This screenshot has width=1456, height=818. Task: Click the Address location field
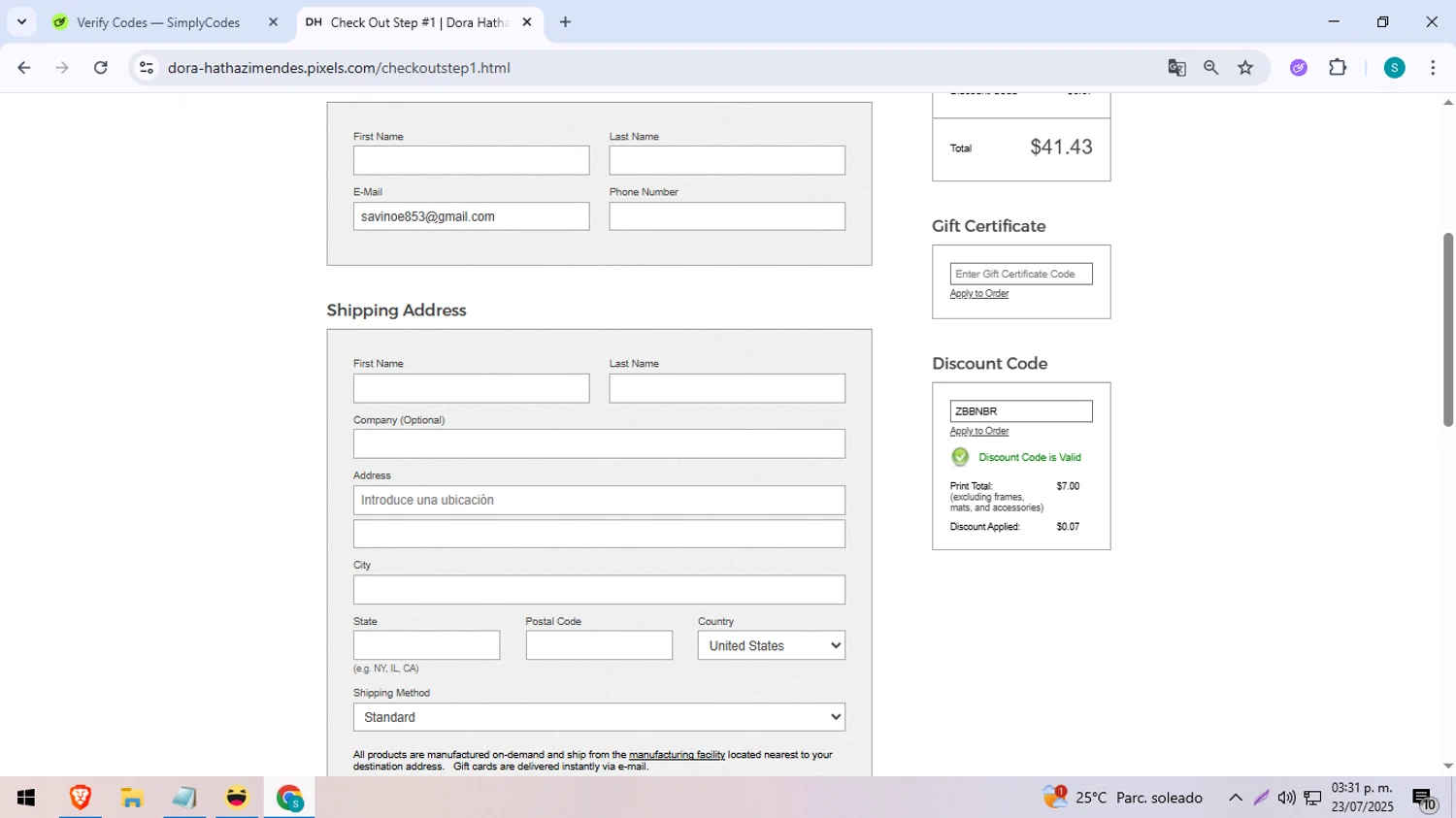tap(599, 500)
